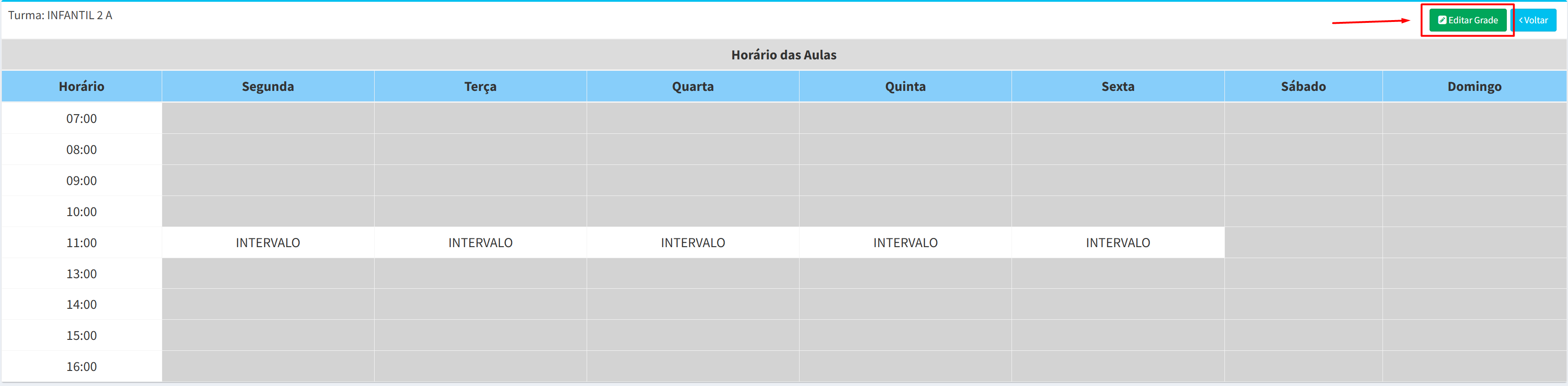Select the Terça column header
This screenshot has height=386, width=1568.
pos(480,86)
